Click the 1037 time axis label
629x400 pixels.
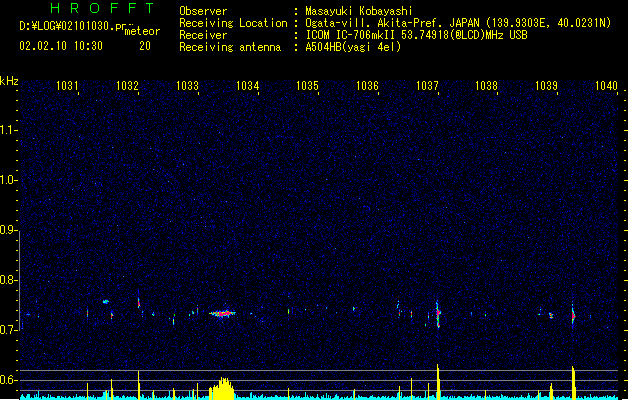(427, 85)
